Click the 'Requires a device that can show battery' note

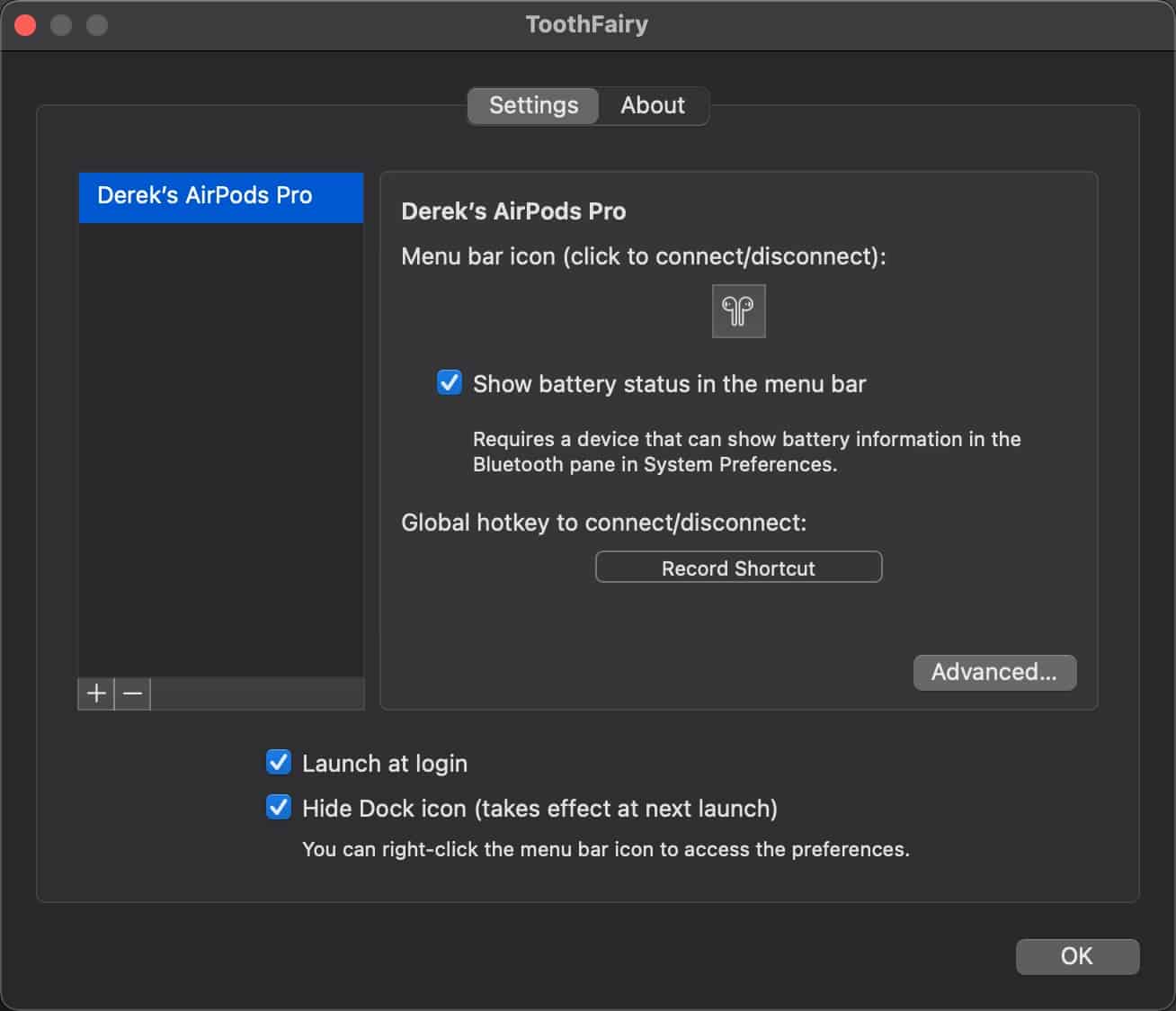[747, 452]
